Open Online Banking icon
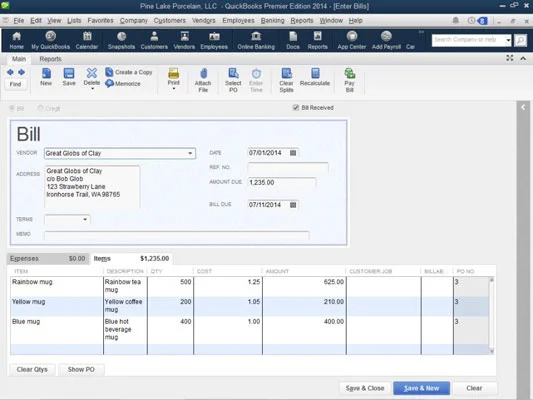 (256, 40)
